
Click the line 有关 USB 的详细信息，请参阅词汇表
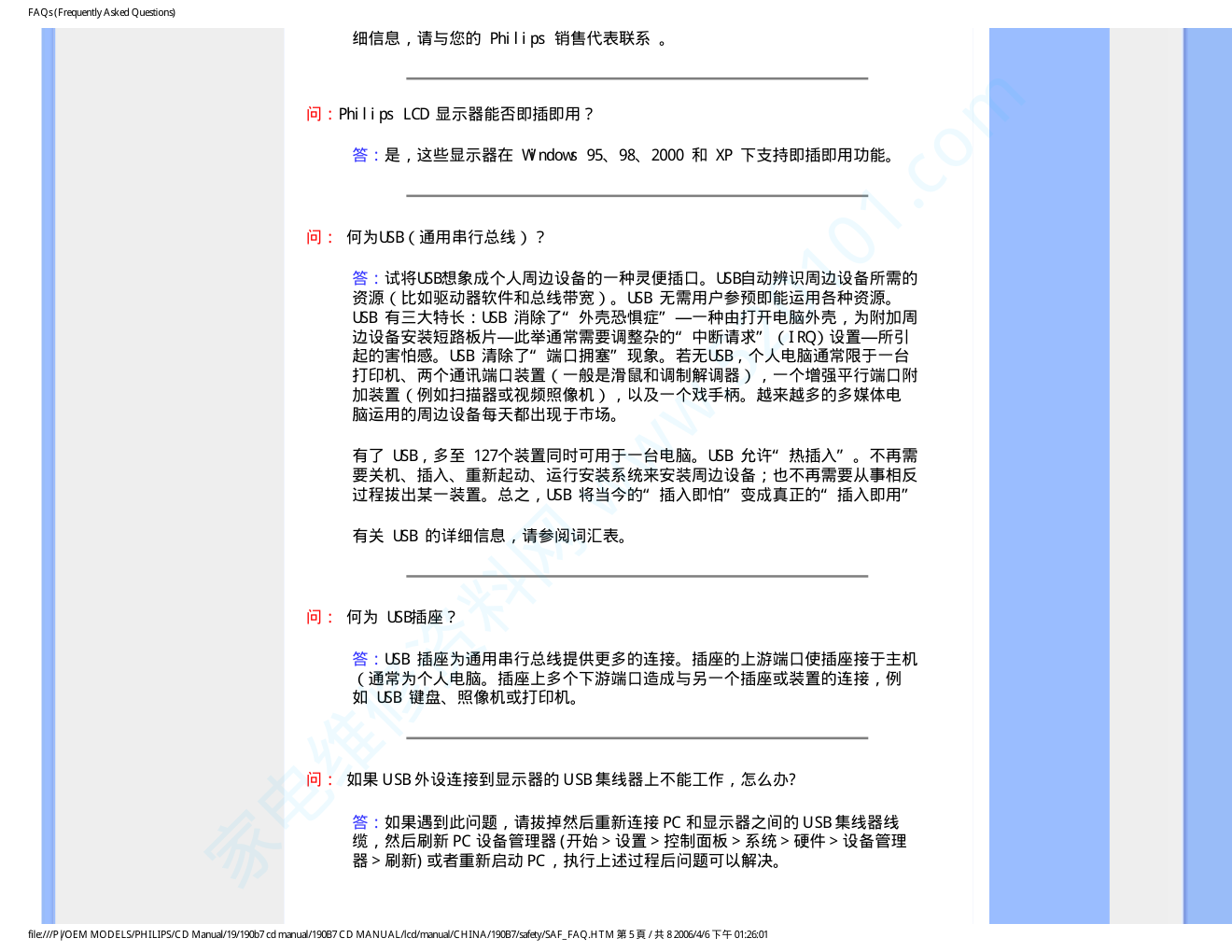(492, 536)
